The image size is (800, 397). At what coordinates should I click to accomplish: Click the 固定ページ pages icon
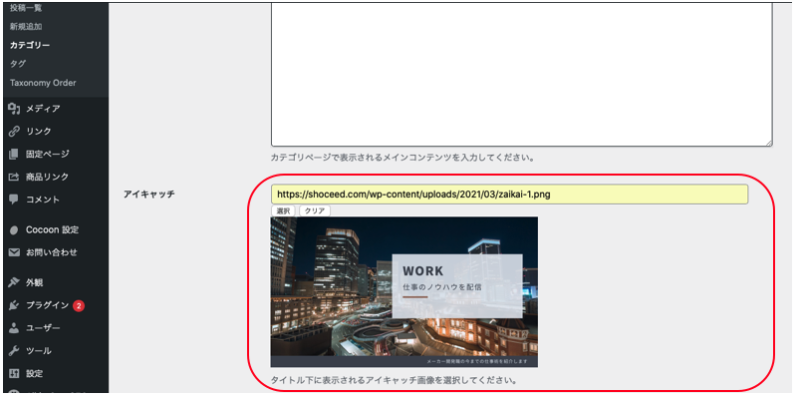[x=14, y=154]
